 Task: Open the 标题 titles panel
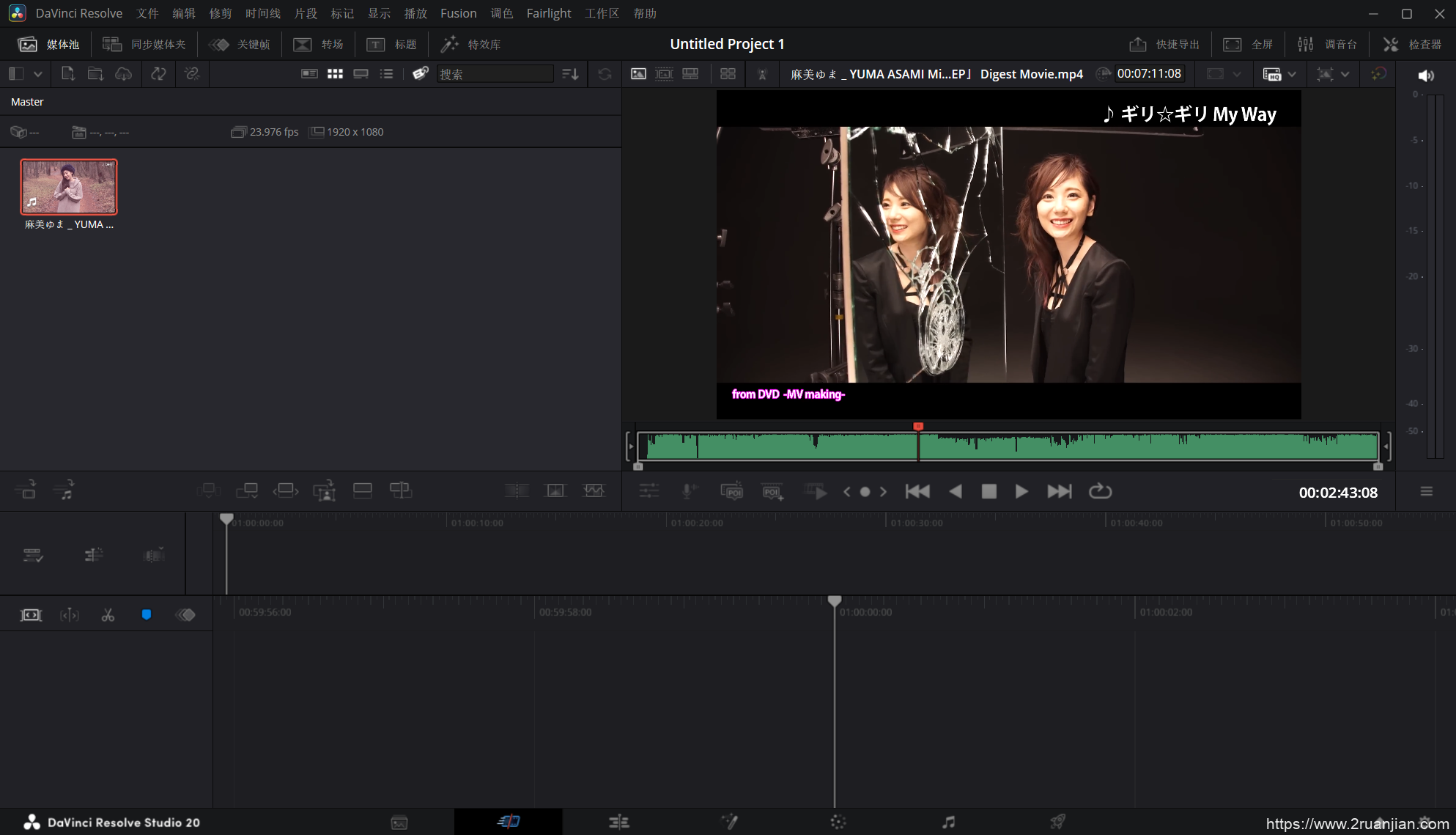[x=391, y=45]
